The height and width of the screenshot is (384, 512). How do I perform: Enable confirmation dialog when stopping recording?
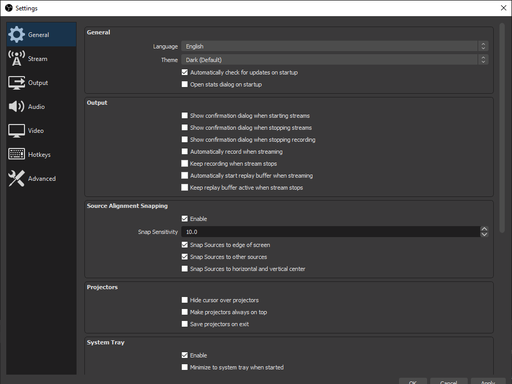tap(185, 139)
